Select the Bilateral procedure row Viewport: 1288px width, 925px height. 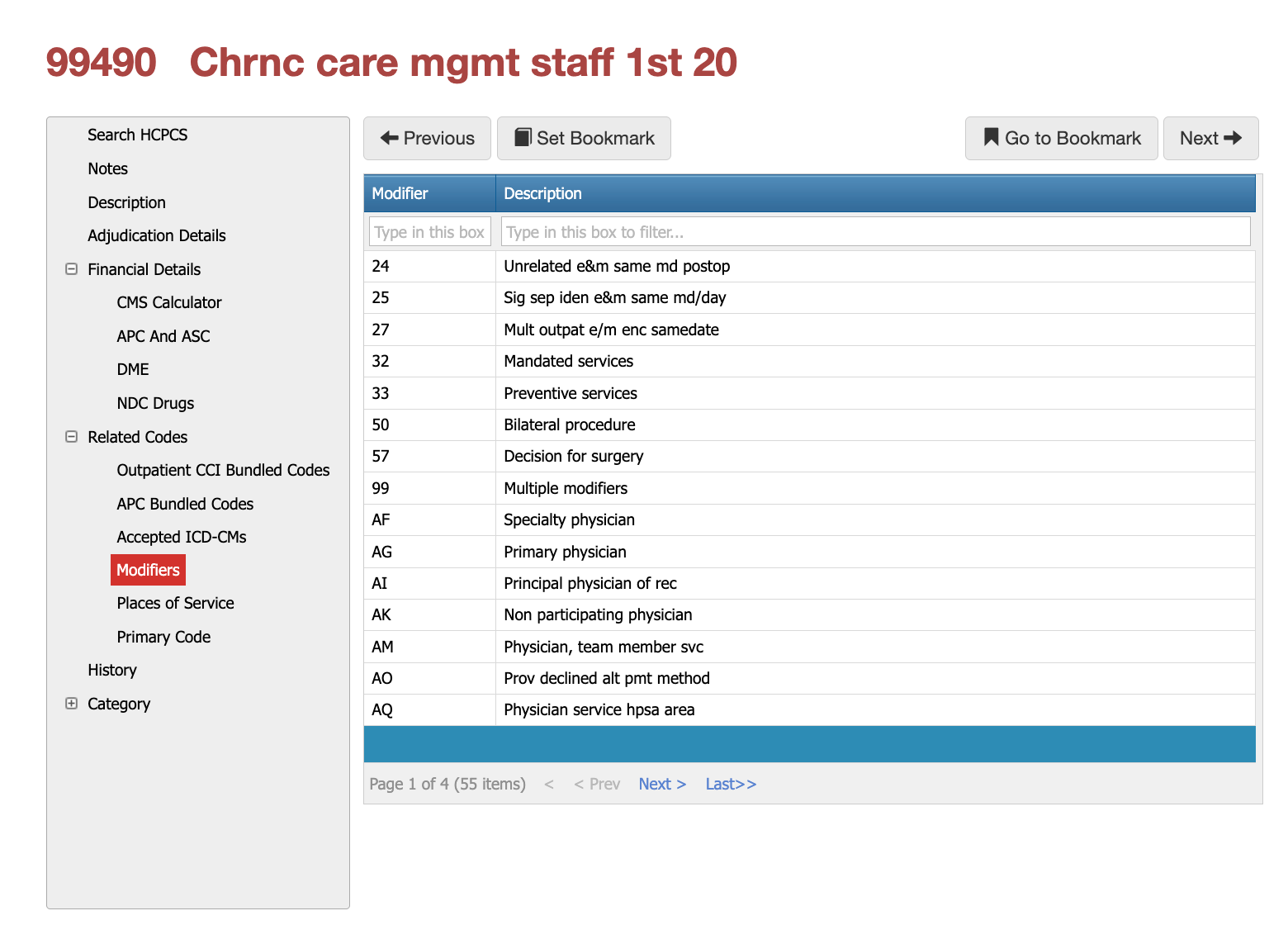[570, 425]
